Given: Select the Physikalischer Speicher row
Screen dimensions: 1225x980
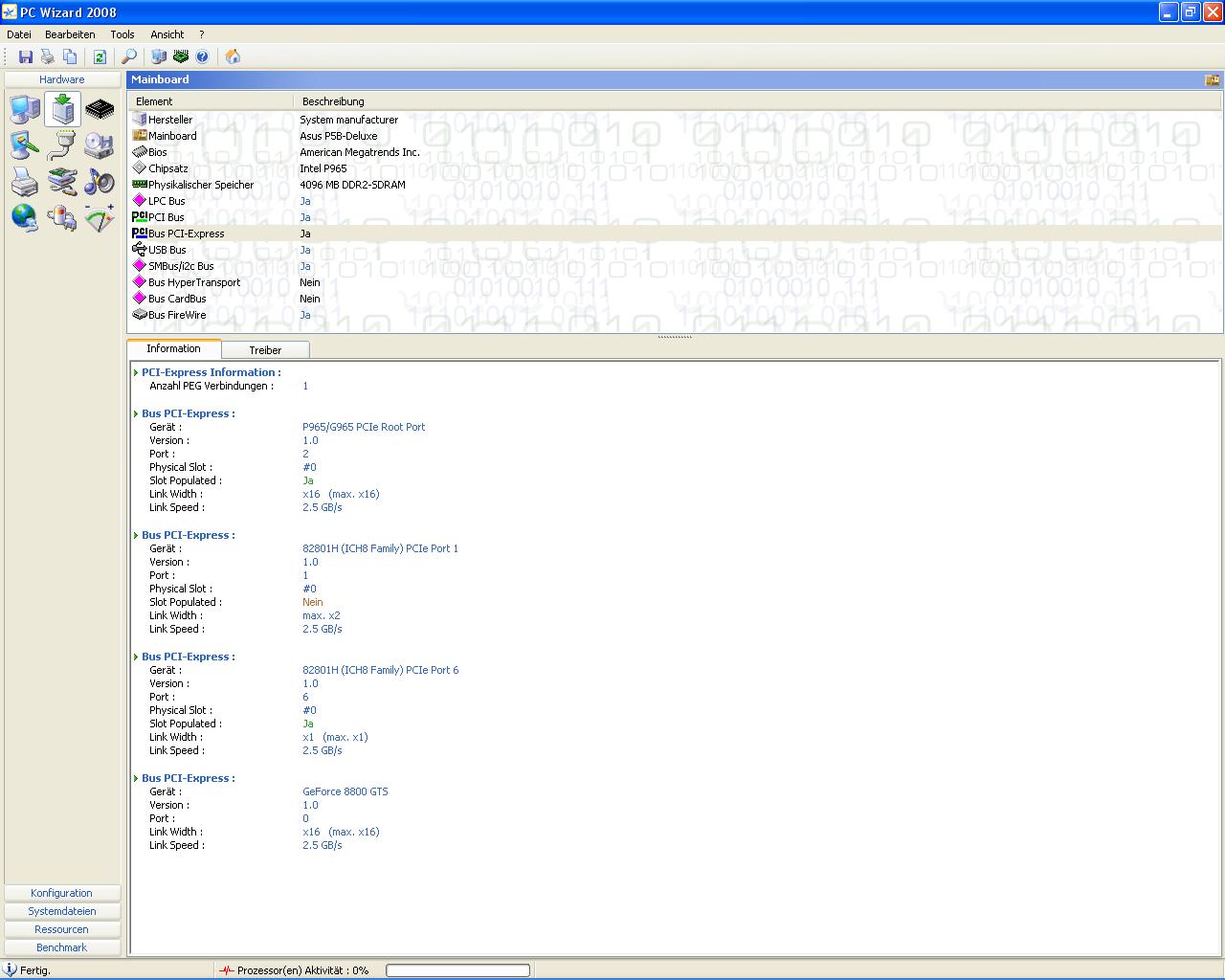Looking at the screenshot, I should click(x=675, y=185).
